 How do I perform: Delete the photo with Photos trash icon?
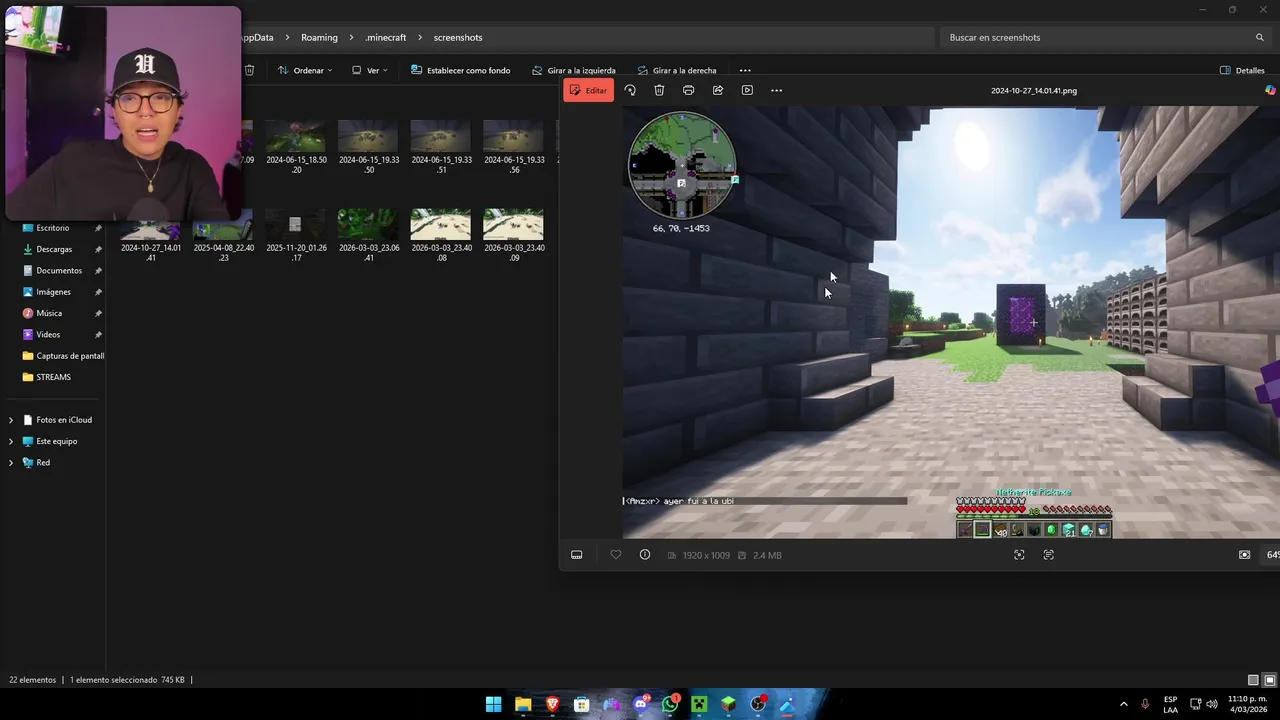(x=659, y=90)
